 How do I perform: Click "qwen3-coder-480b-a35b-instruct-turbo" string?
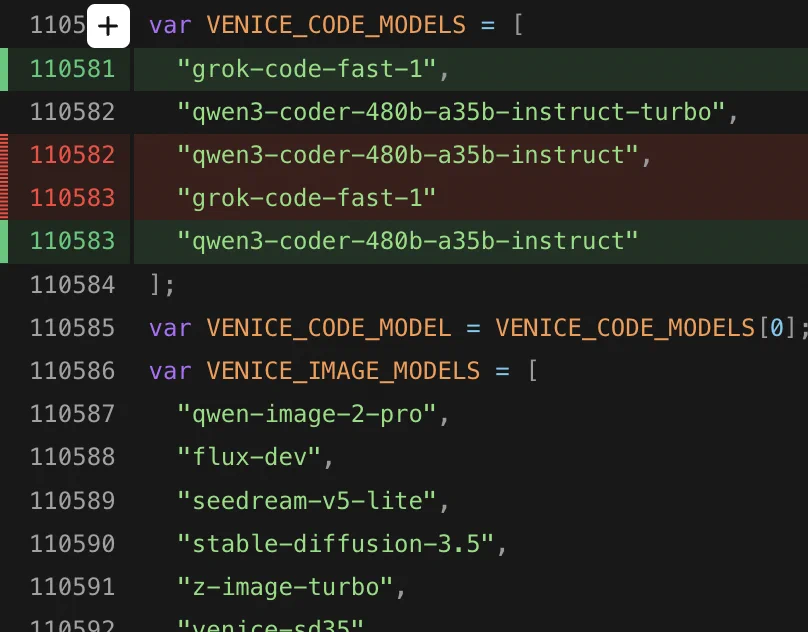(451, 112)
